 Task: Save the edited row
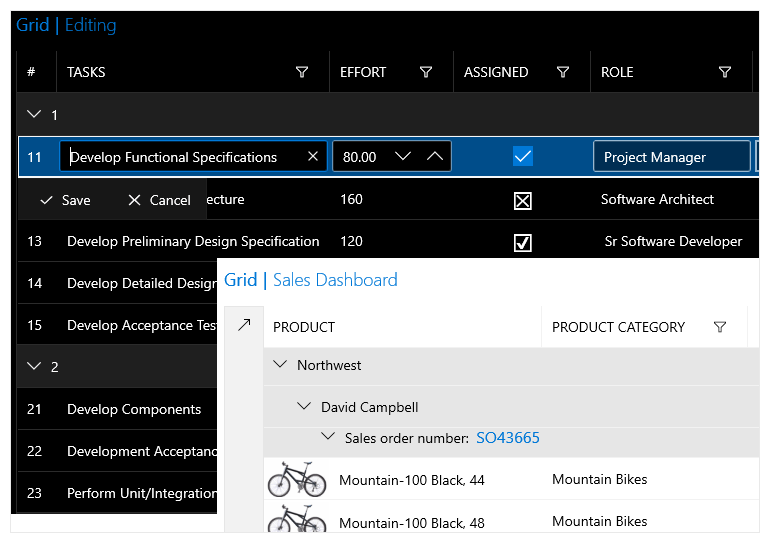tap(65, 200)
